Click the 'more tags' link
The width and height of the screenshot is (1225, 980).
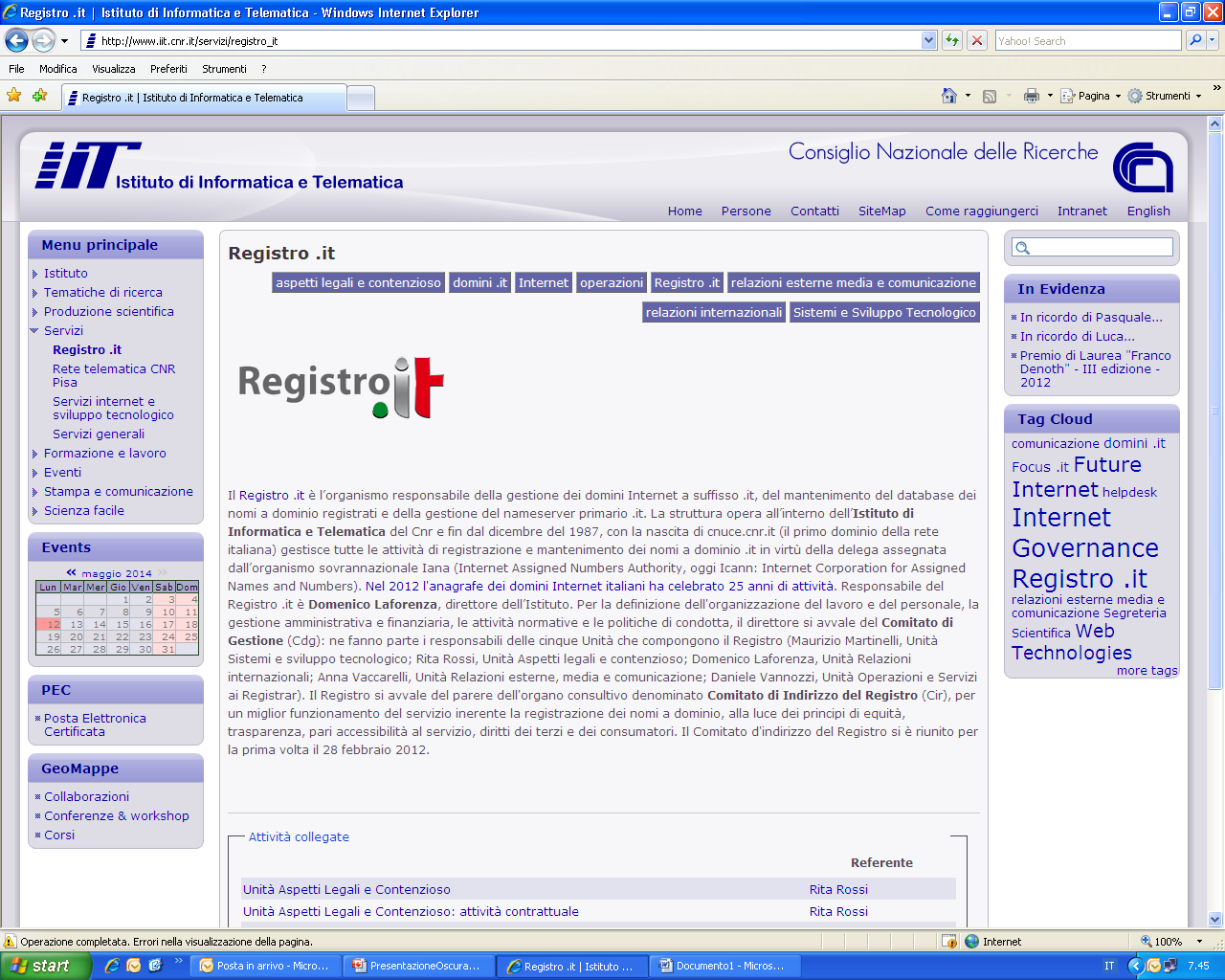point(1147,671)
